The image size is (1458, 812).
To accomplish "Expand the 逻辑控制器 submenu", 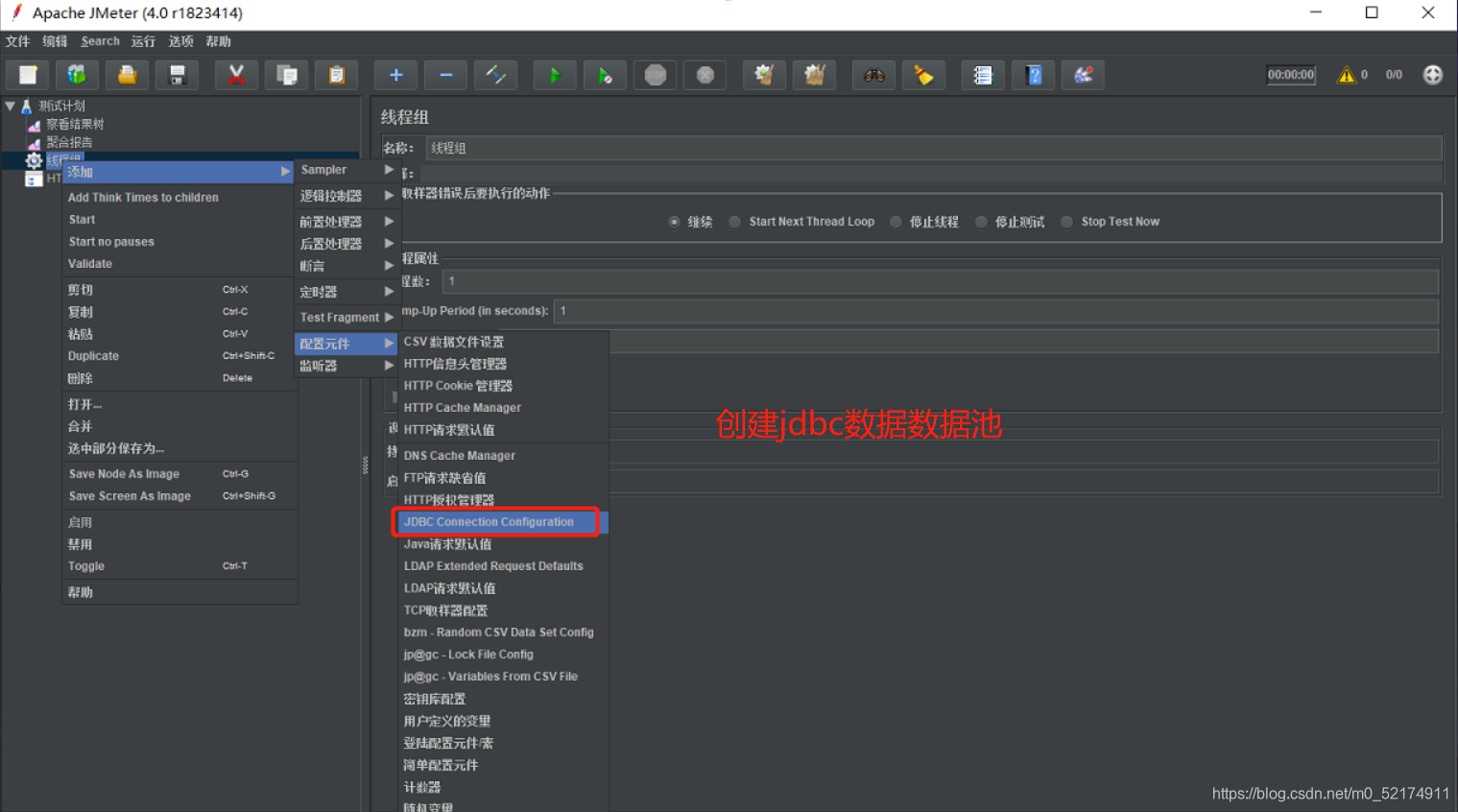I will coord(346,196).
